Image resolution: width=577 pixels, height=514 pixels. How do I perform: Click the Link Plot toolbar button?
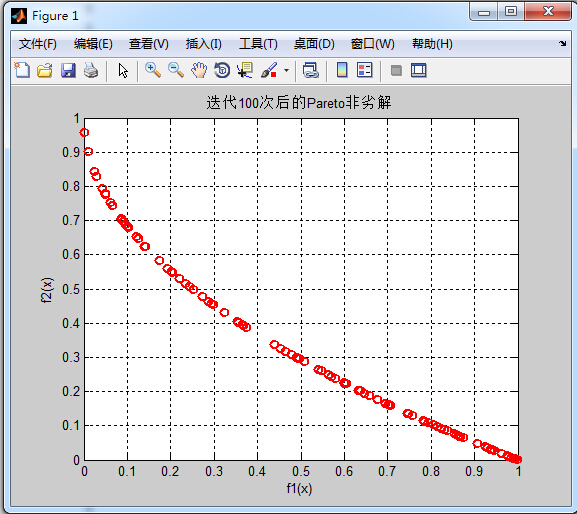point(311,70)
